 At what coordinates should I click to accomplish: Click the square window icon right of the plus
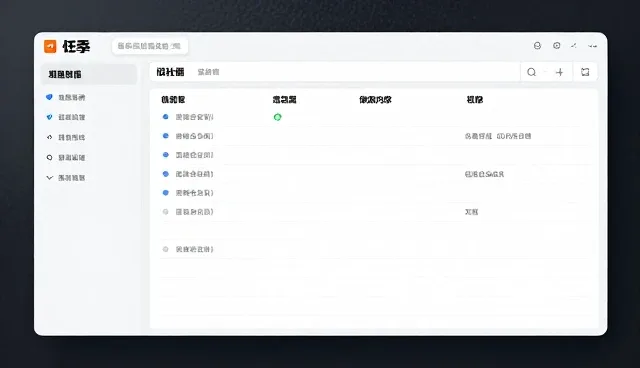coord(585,72)
